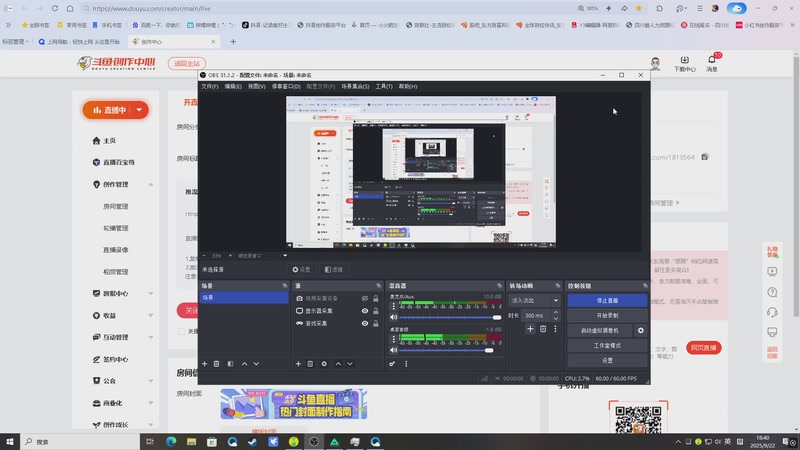
Task: Click the user avatar on the Douyu header
Action: [x=656, y=63]
